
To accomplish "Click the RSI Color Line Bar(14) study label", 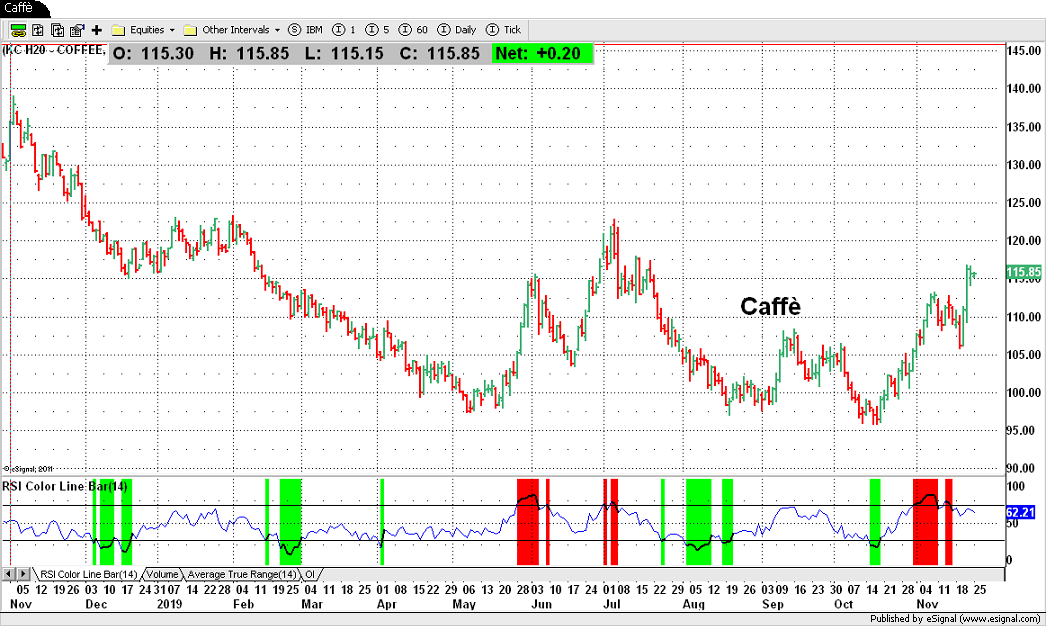I will click(x=65, y=486).
